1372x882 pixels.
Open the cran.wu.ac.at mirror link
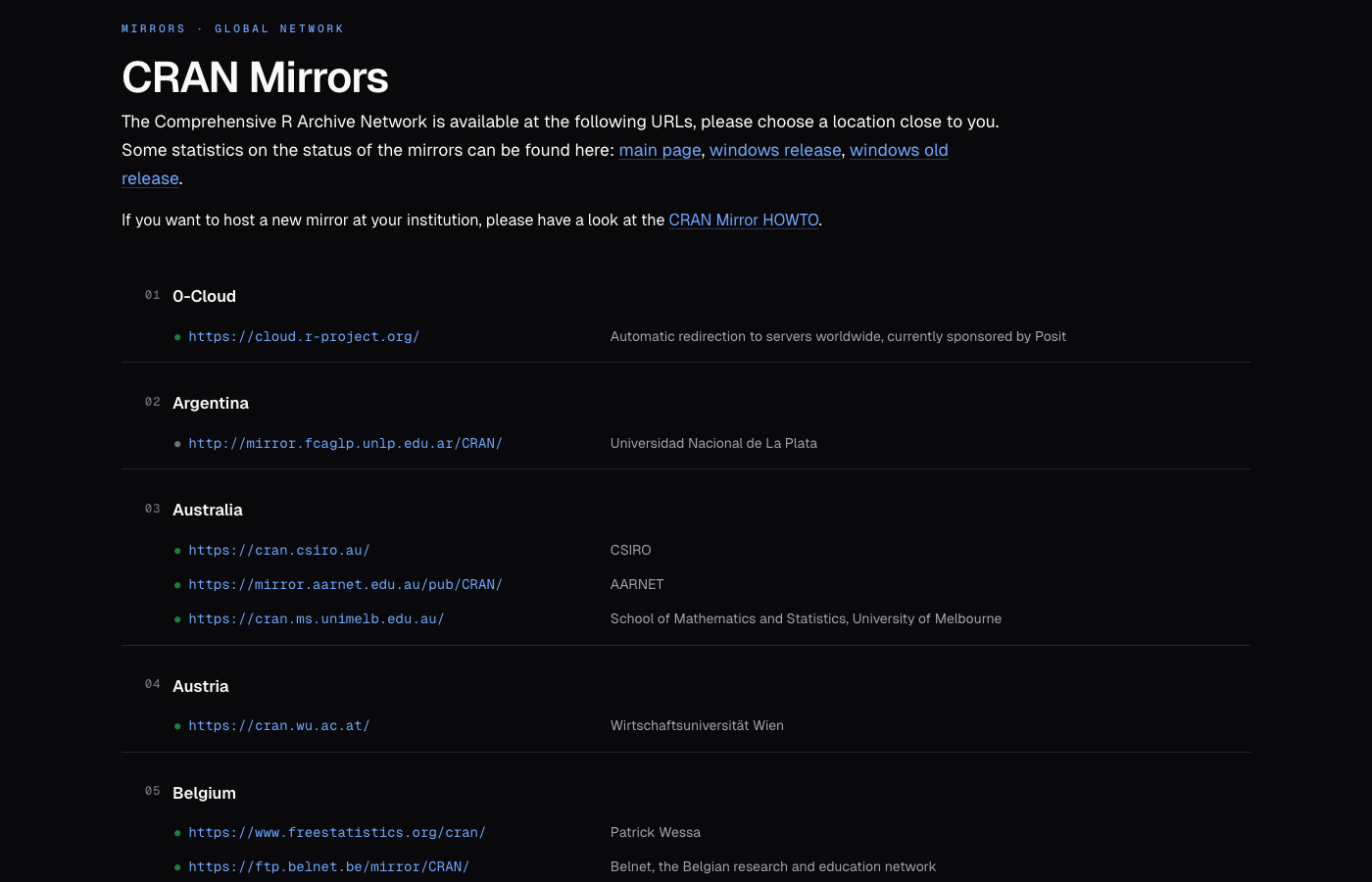point(279,725)
